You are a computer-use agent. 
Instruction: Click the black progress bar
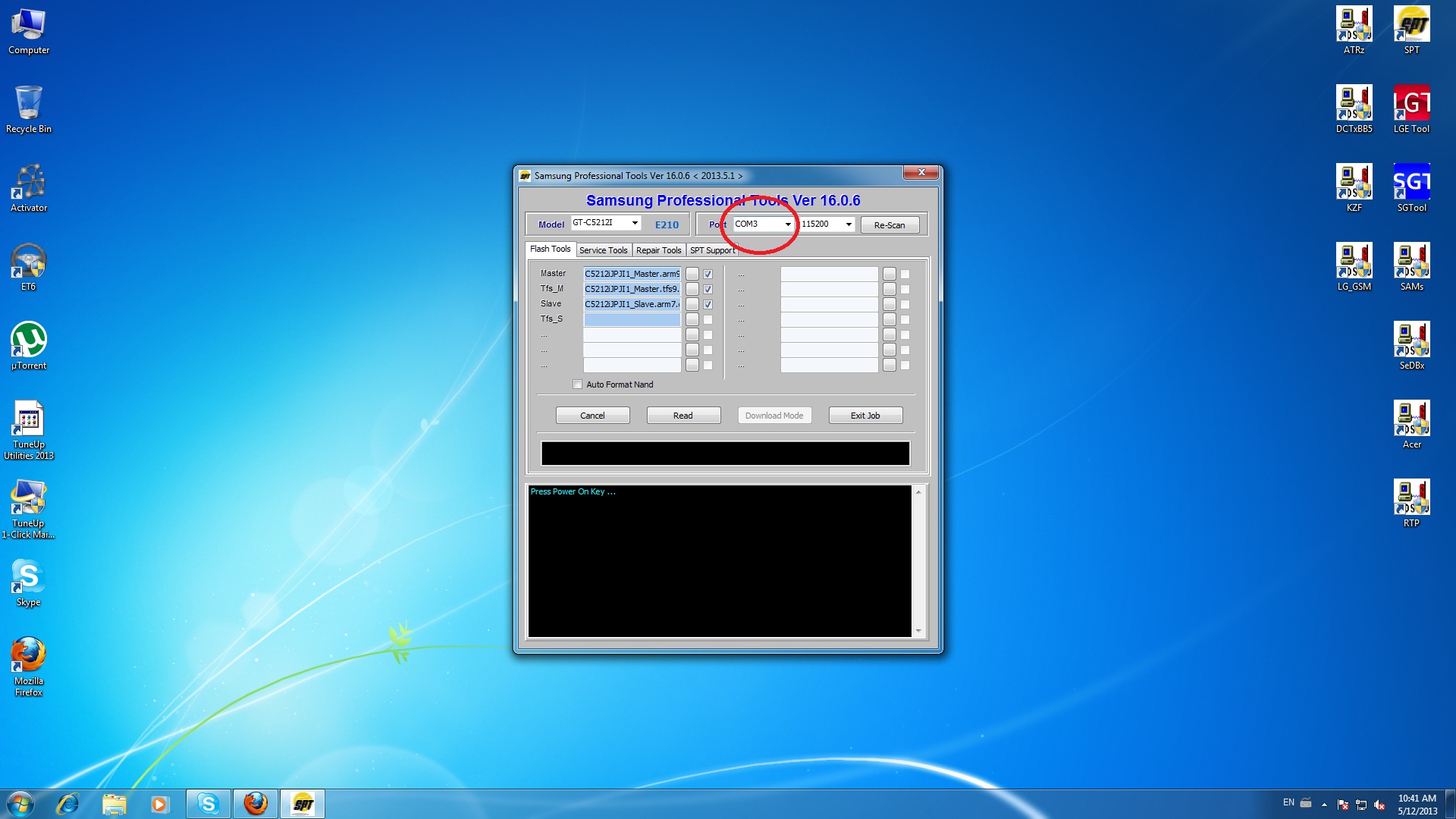coord(725,453)
